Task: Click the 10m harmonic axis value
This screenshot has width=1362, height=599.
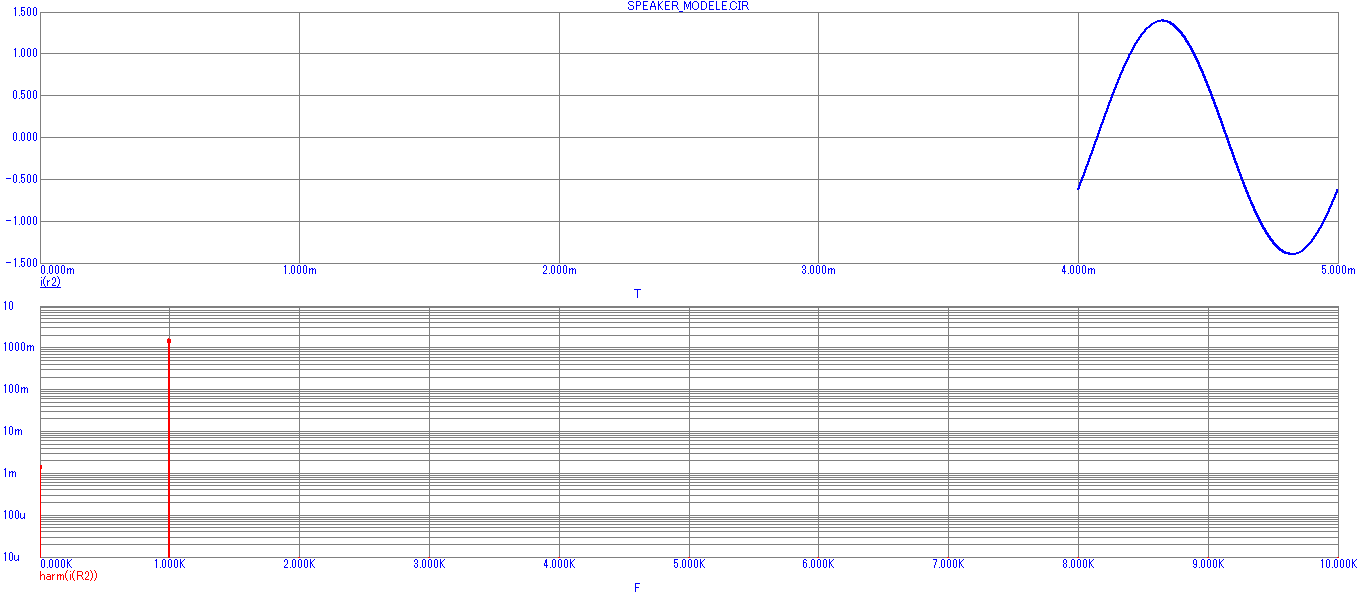Action: [12, 432]
